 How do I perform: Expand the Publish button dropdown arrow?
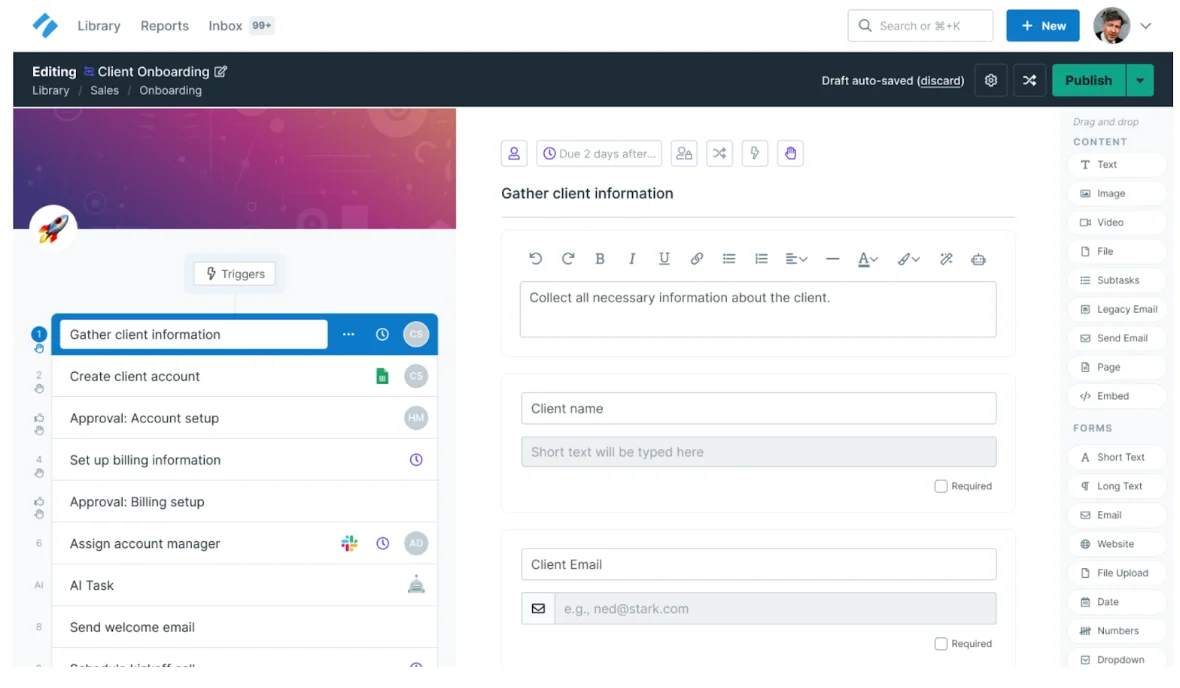point(1140,80)
